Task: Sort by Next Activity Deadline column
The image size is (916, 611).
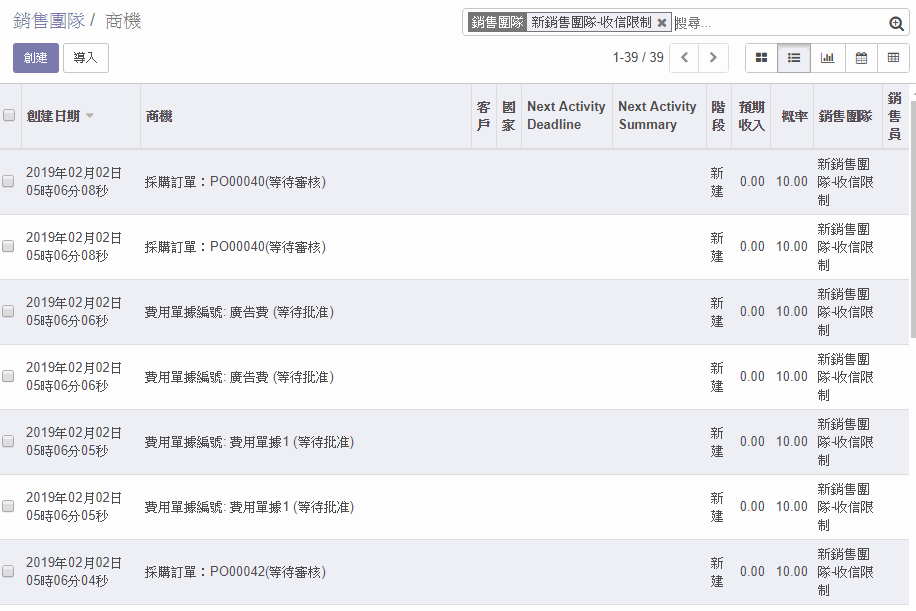Action: click(566, 116)
